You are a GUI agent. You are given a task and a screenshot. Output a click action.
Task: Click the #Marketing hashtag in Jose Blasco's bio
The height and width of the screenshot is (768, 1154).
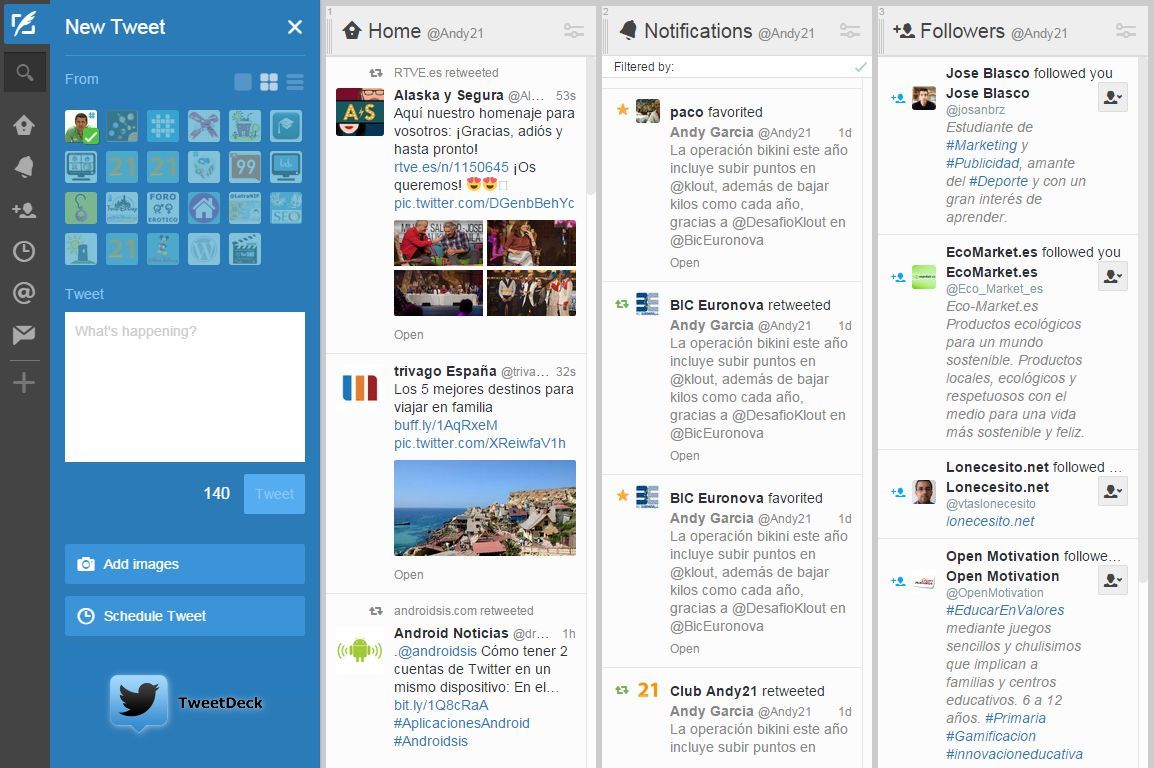click(x=981, y=145)
